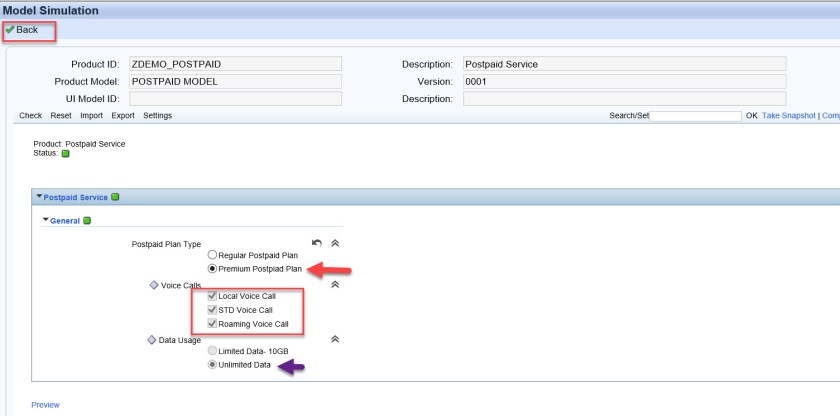
Task: Click the diamond icon beside Voice Calls
Action: (153, 285)
